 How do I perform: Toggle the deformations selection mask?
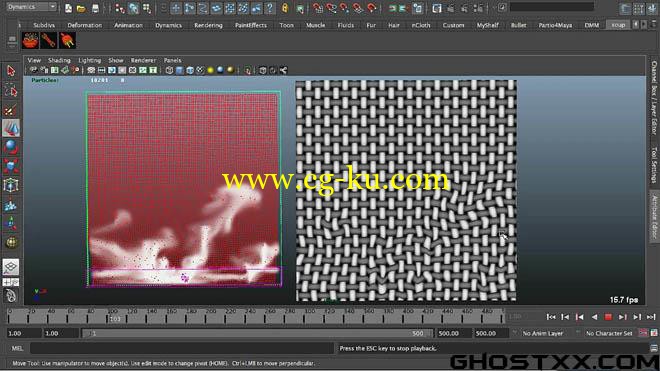click(x=230, y=8)
